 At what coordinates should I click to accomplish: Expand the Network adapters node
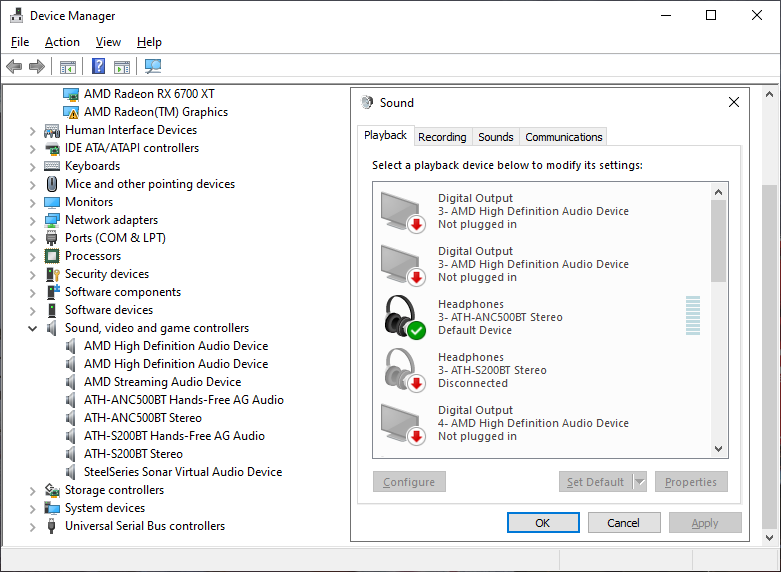[x=32, y=221]
